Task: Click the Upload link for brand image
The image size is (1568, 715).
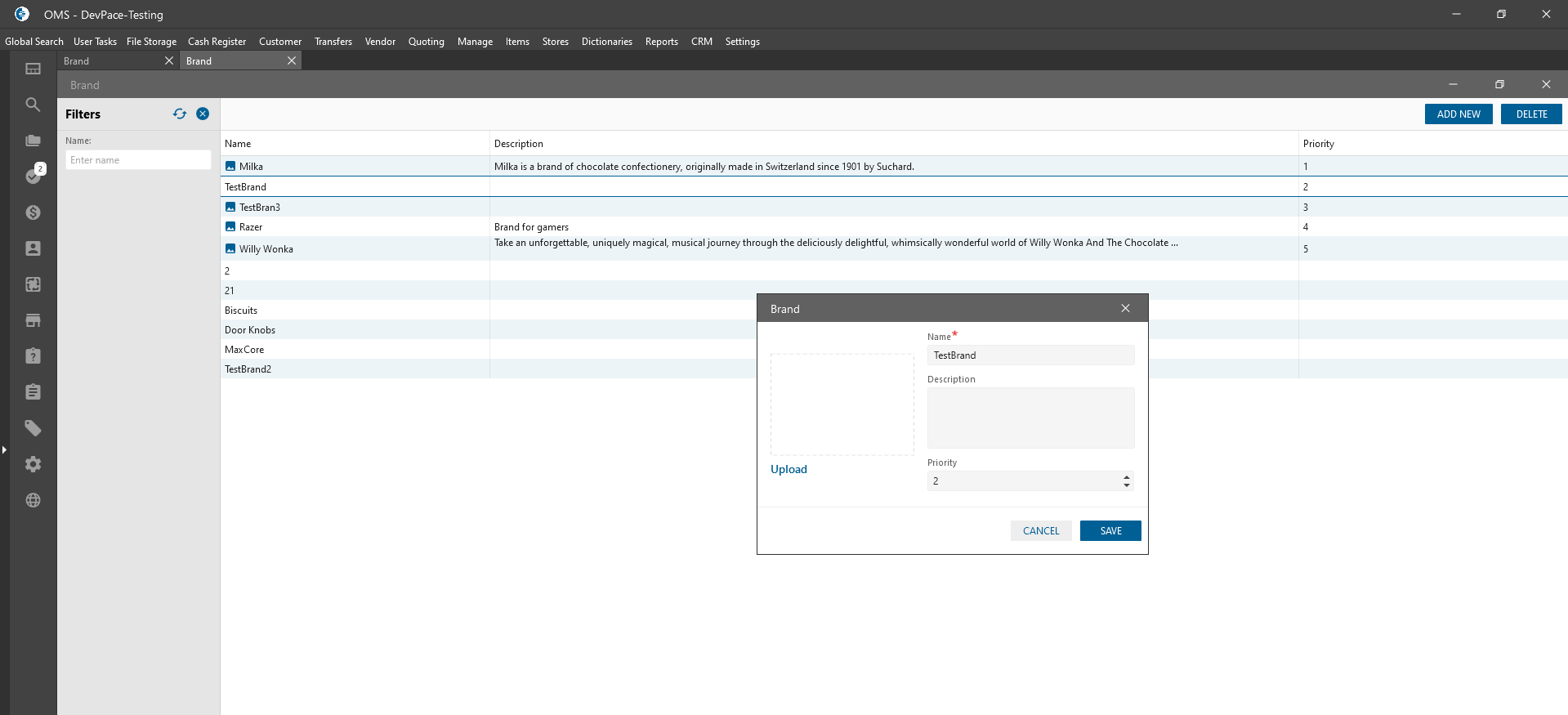Action: [788, 469]
